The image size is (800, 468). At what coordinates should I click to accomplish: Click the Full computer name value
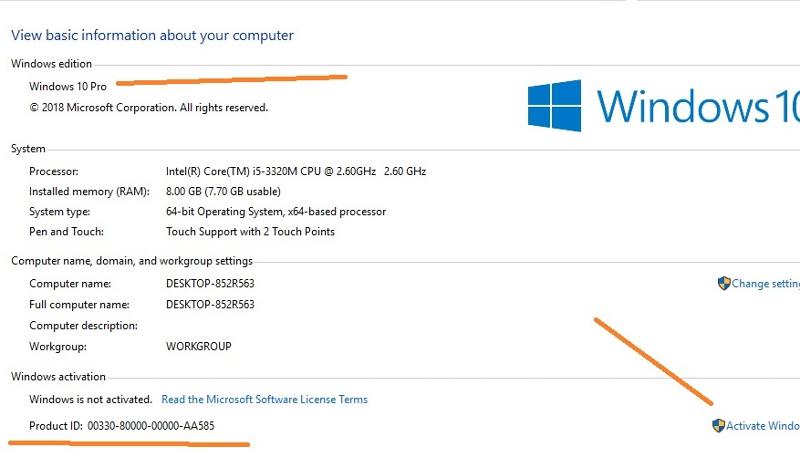point(210,305)
